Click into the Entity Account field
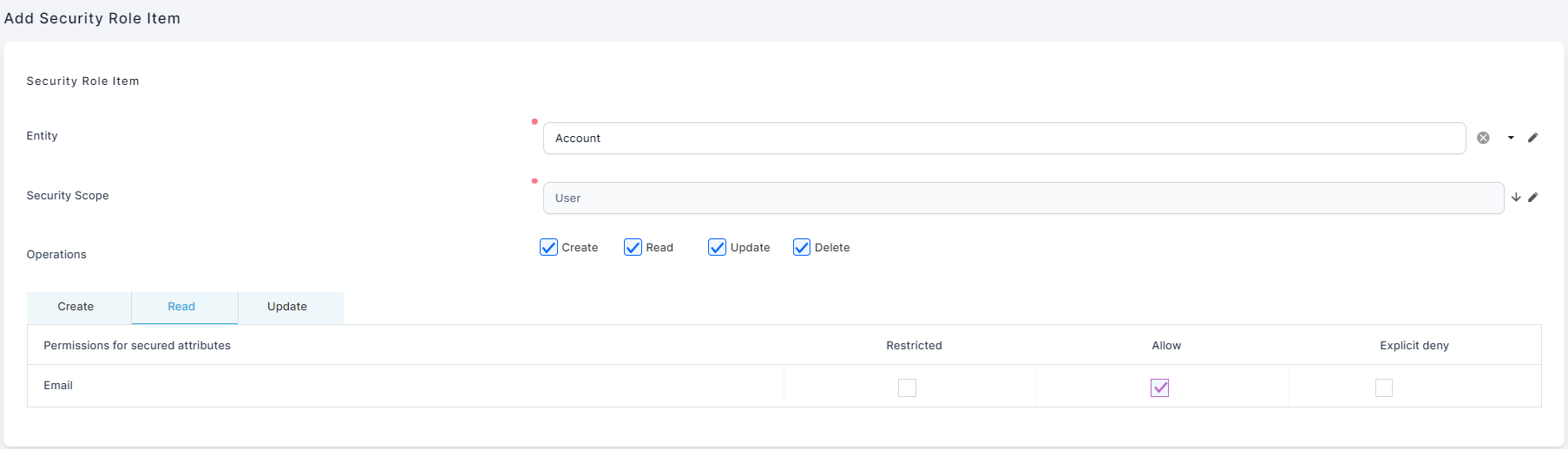Image resolution: width=1568 pixels, height=449 pixels. point(1003,139)
